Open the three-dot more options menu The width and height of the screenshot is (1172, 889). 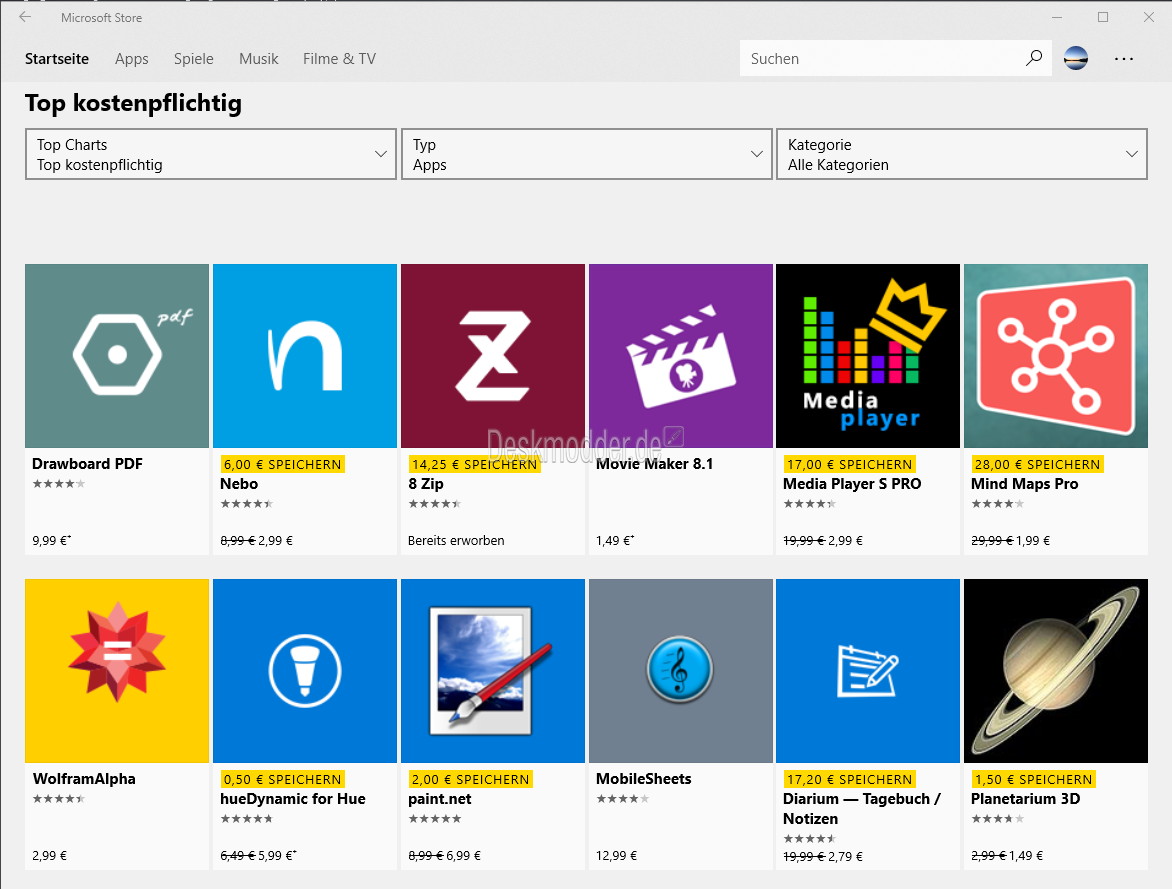(1123, 58)
